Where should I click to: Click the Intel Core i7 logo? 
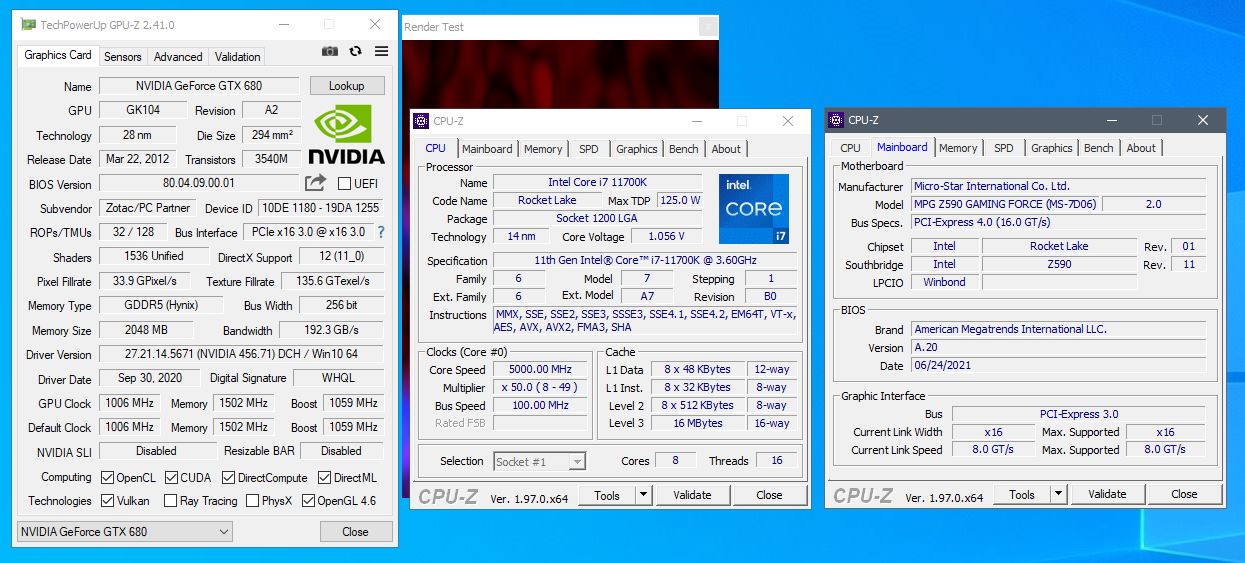[x=754, y=209]
